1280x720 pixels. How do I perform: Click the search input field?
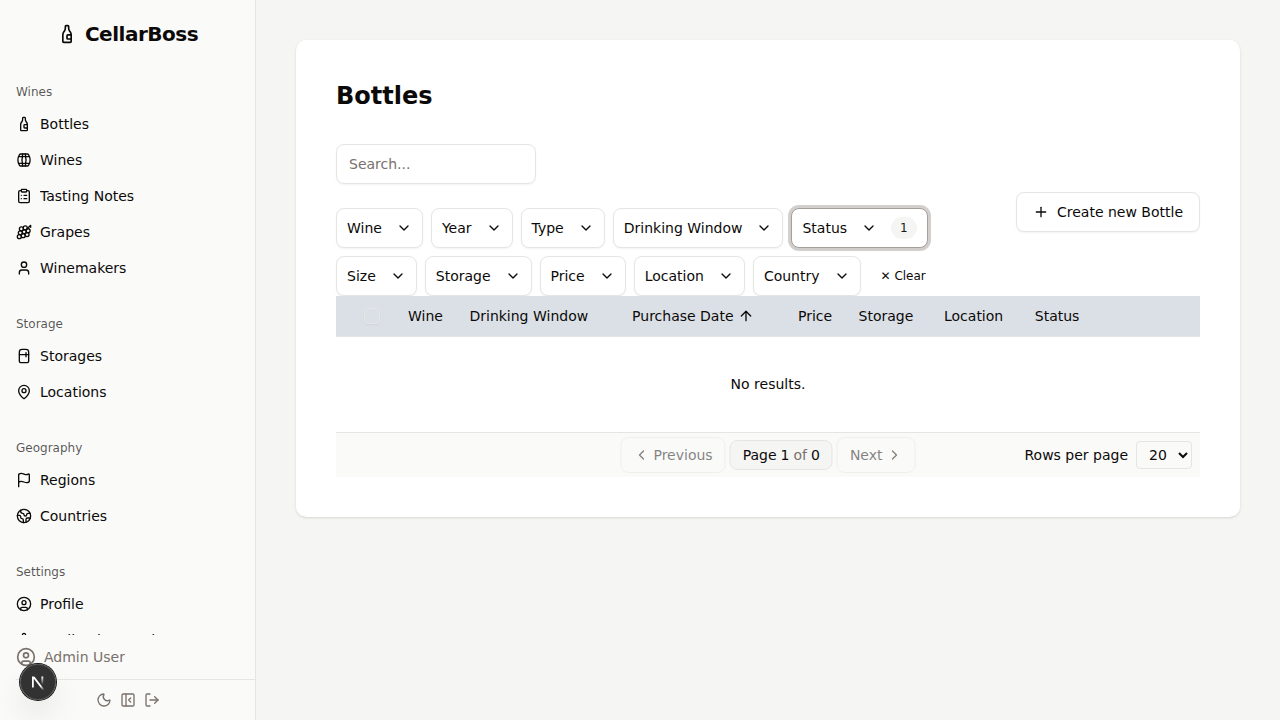point(436,164)
